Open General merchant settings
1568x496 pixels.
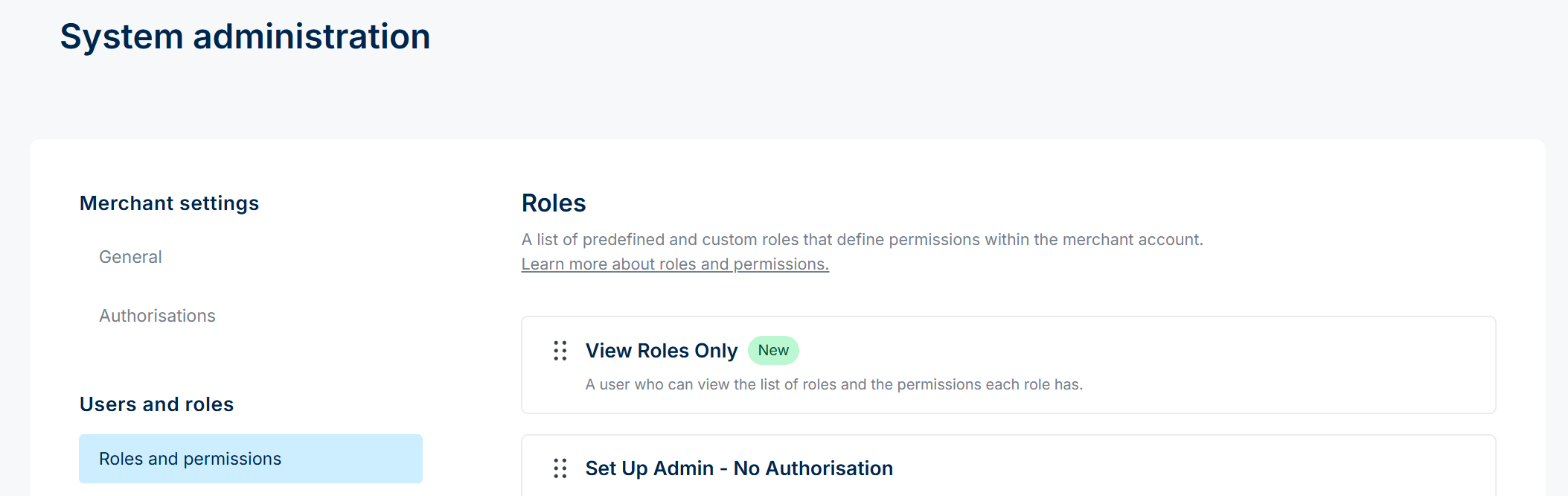point(130,257)
